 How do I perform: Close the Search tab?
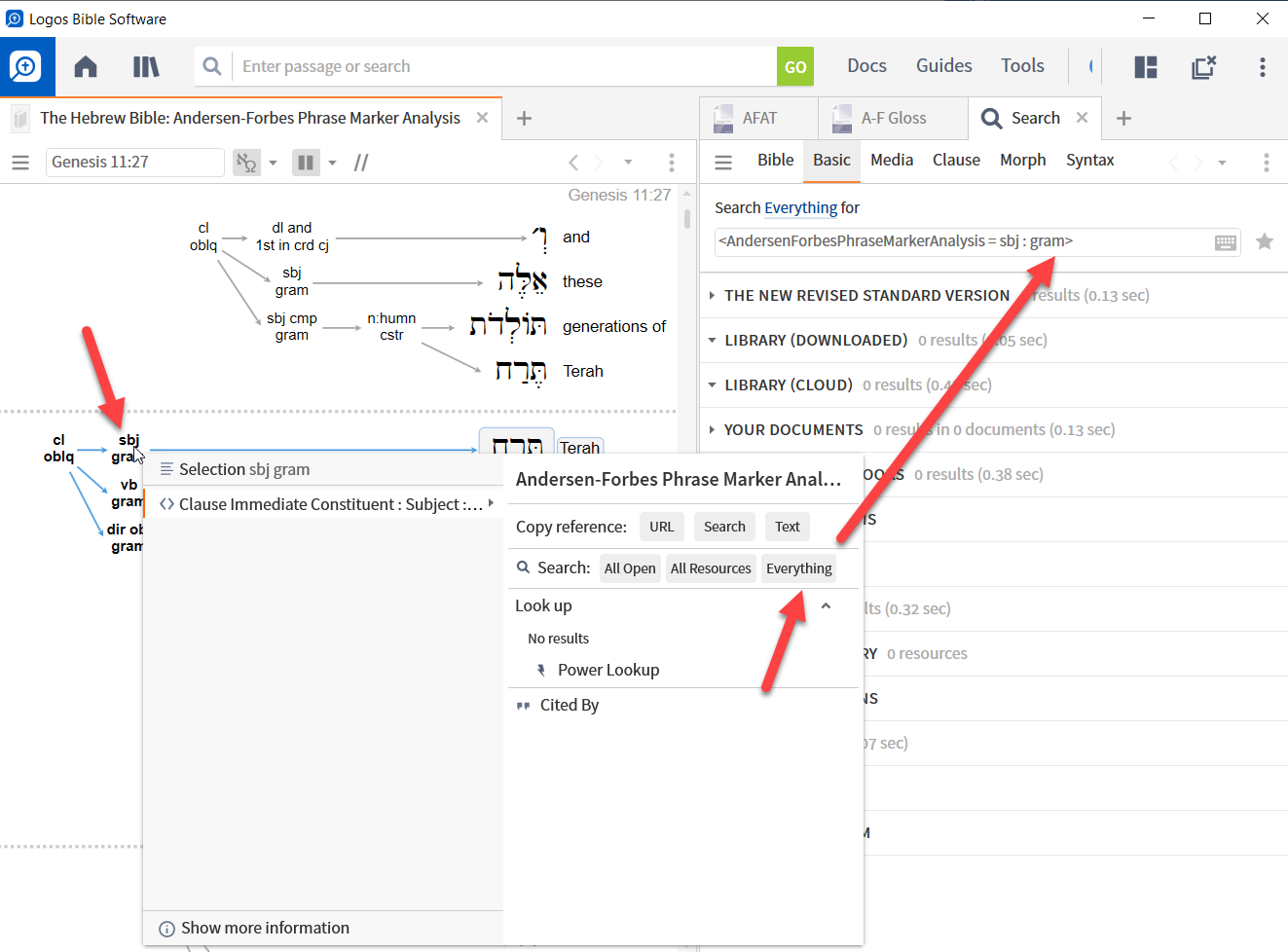(1082, 118)
